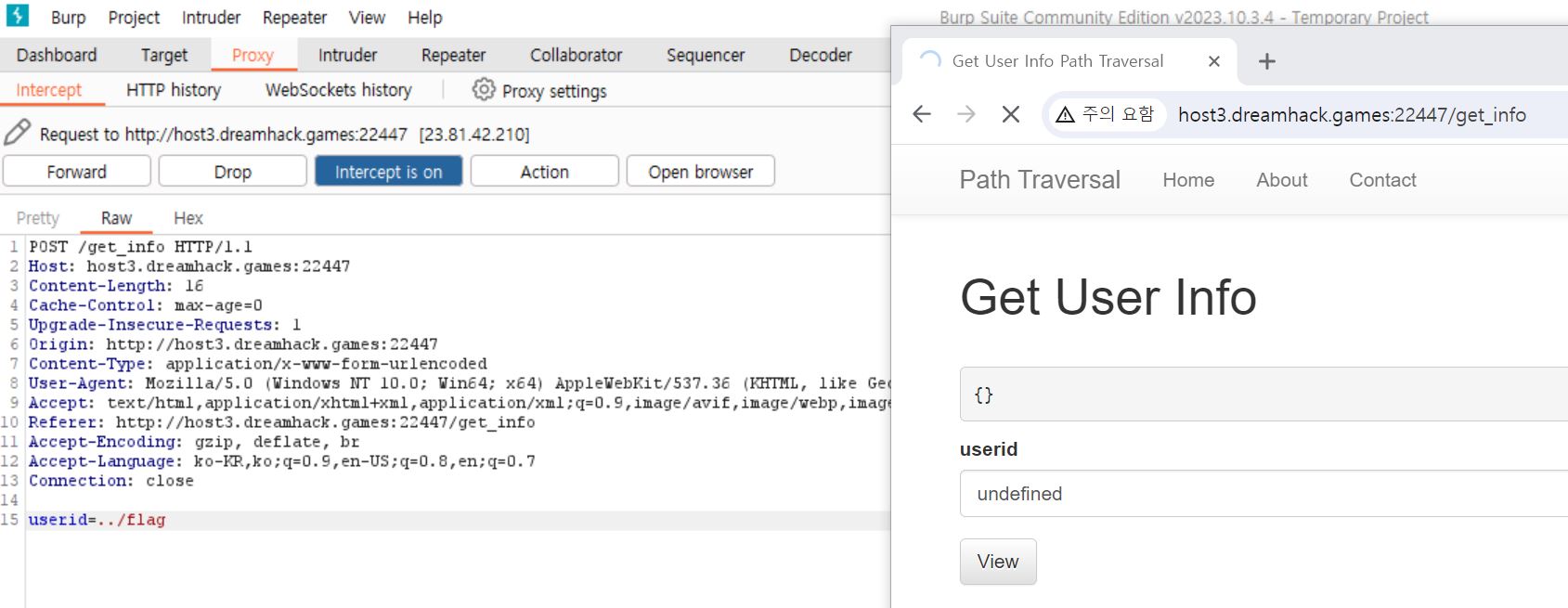1568x608 pixels.
Task: Switch to the Sequencer tab
Action: pos(706,55)
